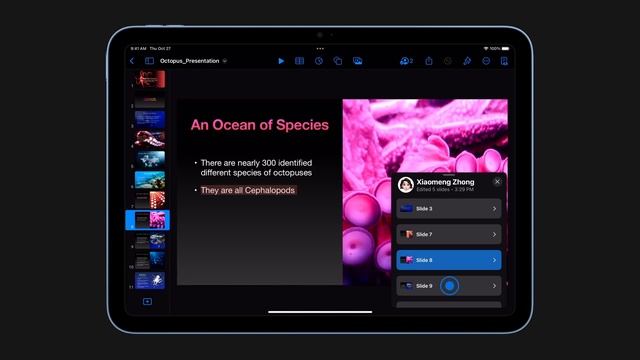Select slide 10 thumbnail in navigator
The height and width of the screenshot is (360, 640).
click(150, 260)
